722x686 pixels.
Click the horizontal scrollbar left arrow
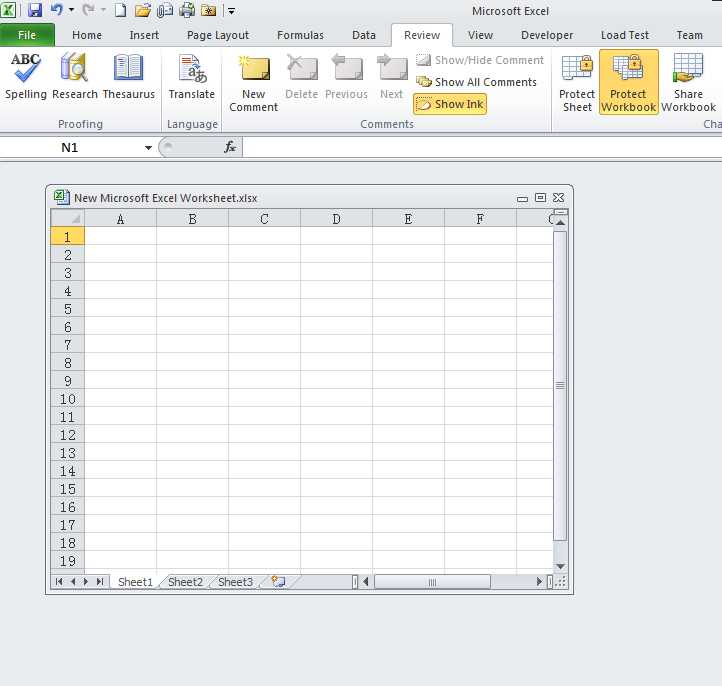click(x=366, y=581)
